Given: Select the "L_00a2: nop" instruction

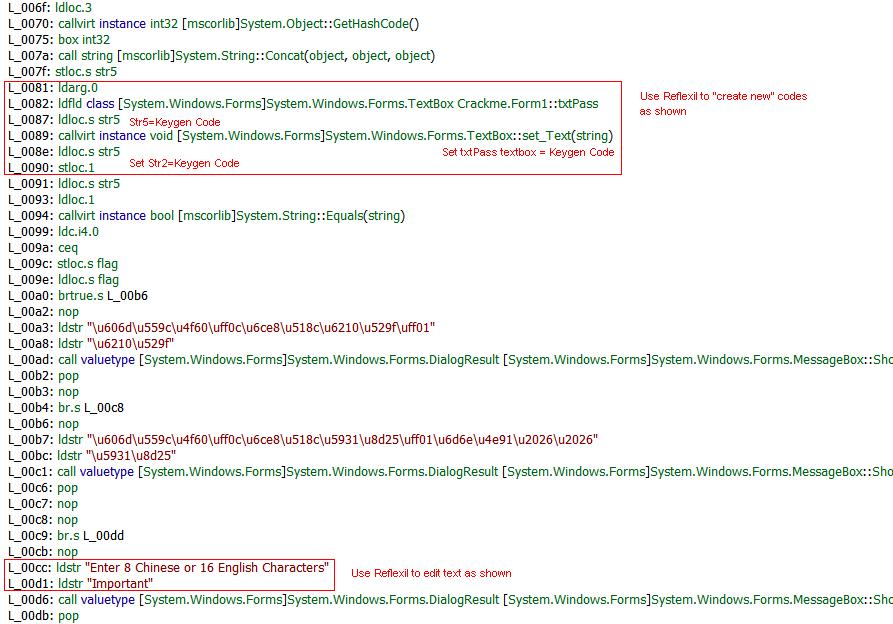Looking at the screenshot, I should [43, 311].
